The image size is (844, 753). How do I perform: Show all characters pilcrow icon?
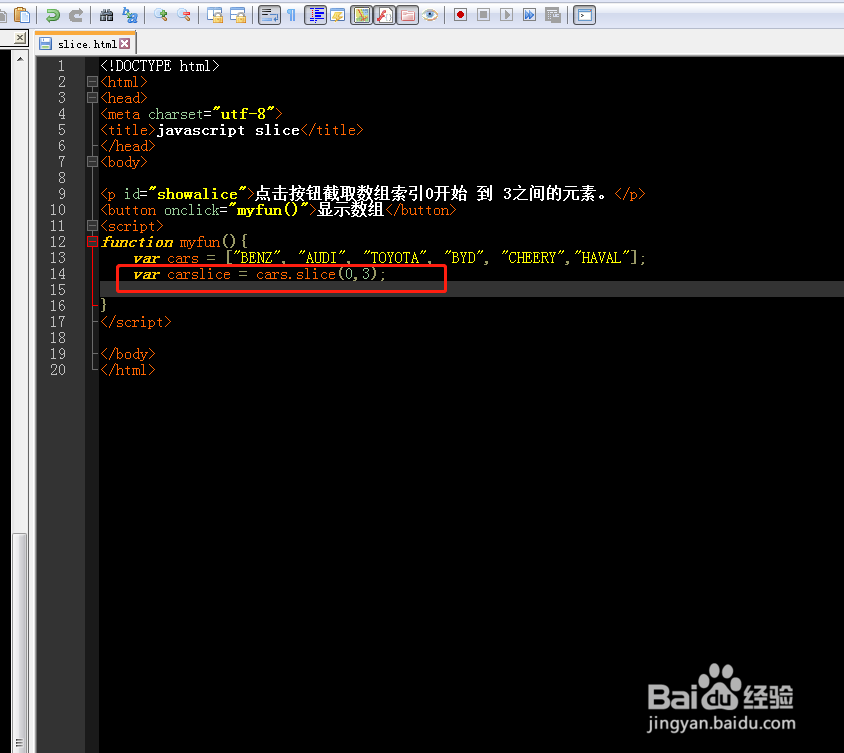point(291,15)
